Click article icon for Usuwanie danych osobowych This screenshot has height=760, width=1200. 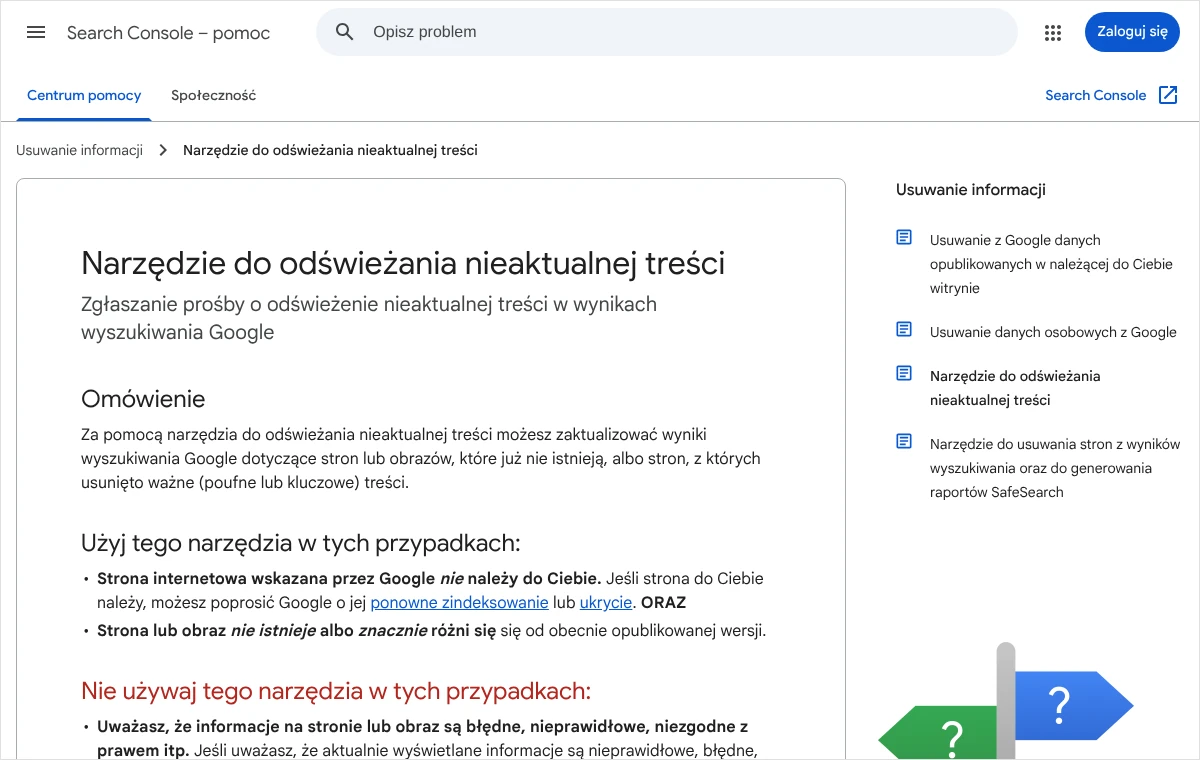[904, 329]
